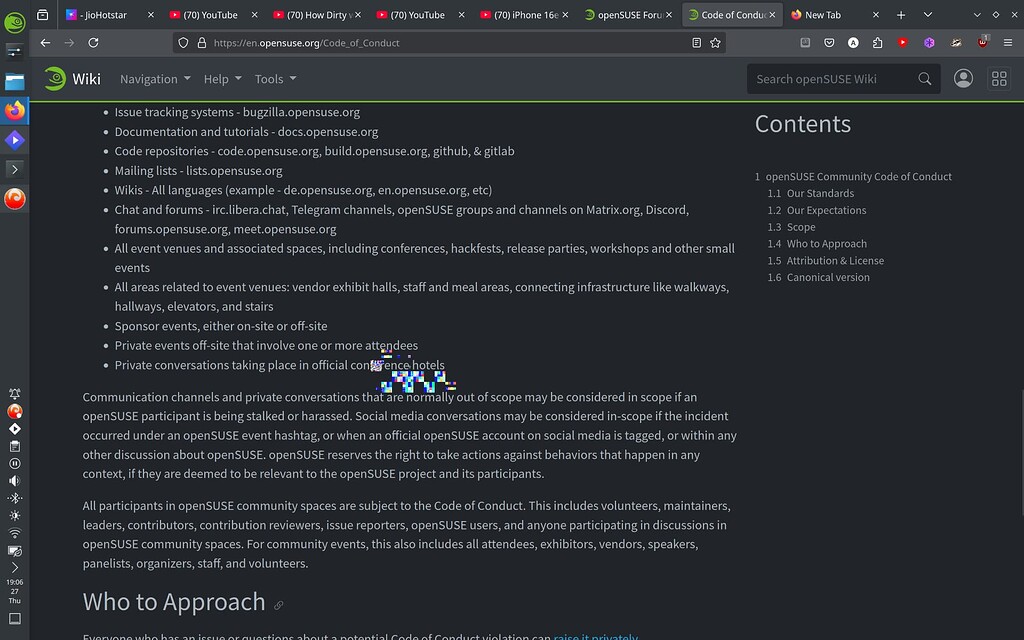
Task: Toggle reader view for the current page
Action: pyautogui.click(x=697, y=43)
